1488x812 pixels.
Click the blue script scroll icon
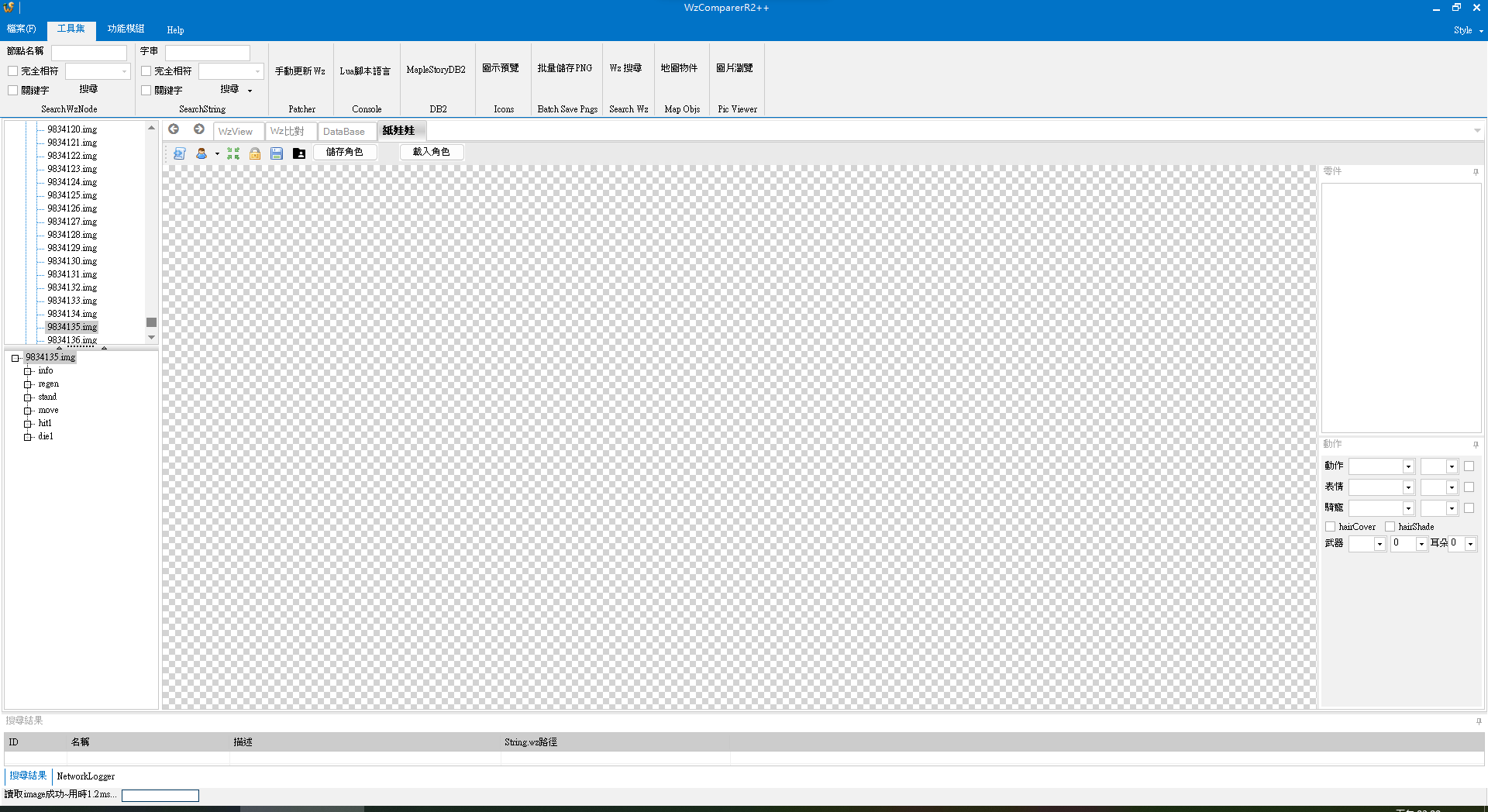[179, 153]
